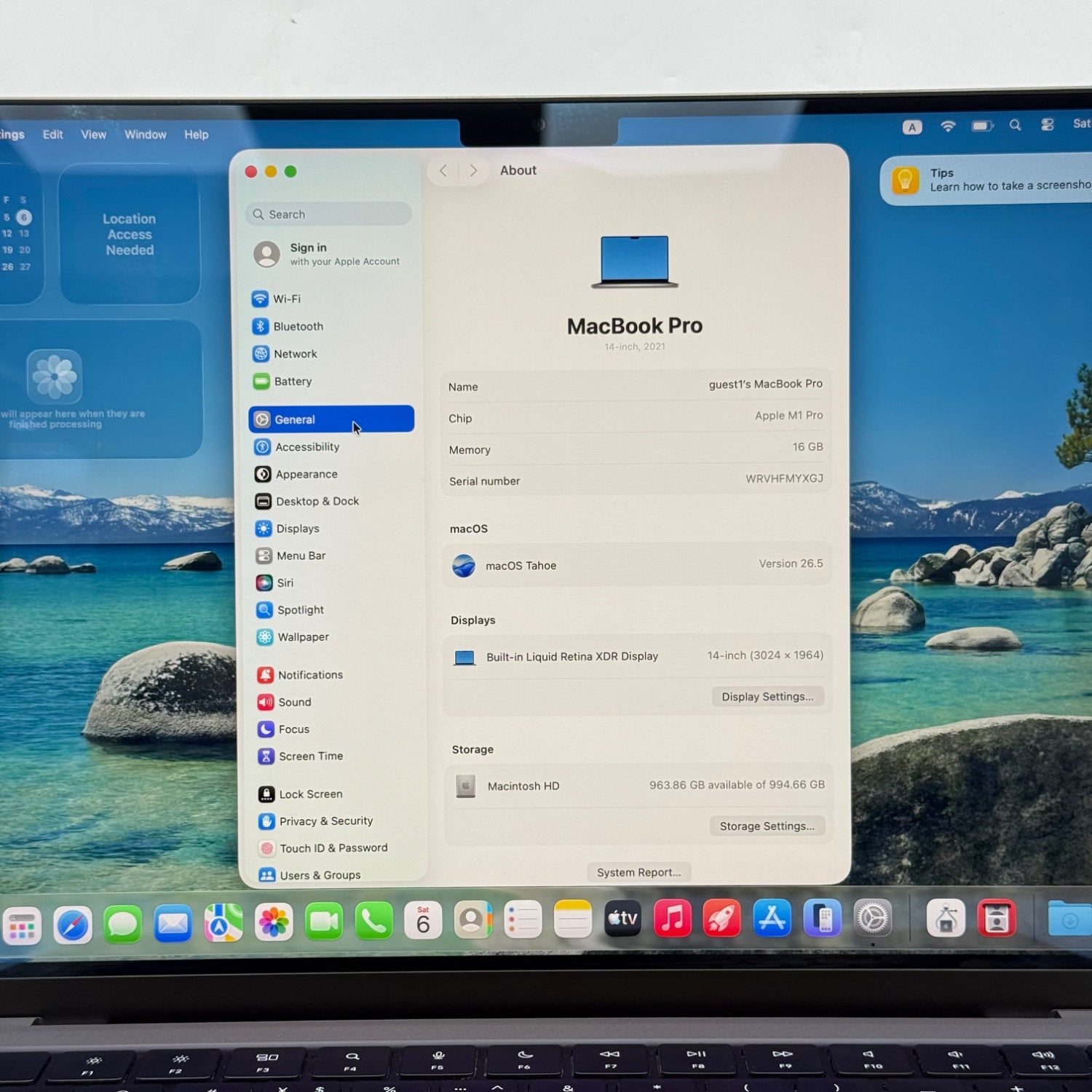Switch to Appearance settings in the sidebar
The image size is (1092, 1092).
point(332,474)
